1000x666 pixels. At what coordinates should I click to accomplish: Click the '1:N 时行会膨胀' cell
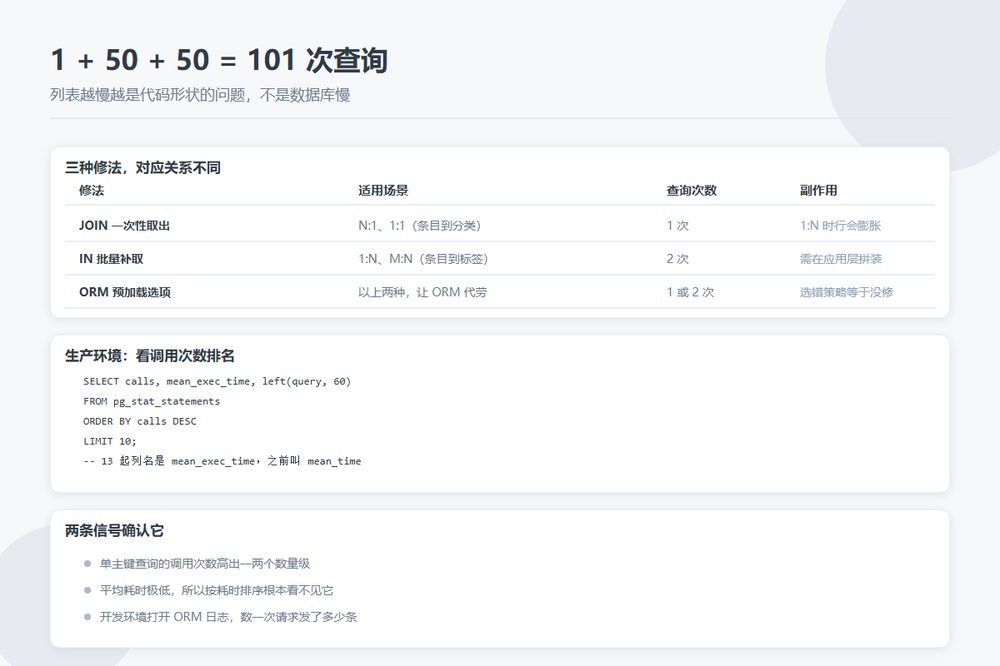[841, 225]
